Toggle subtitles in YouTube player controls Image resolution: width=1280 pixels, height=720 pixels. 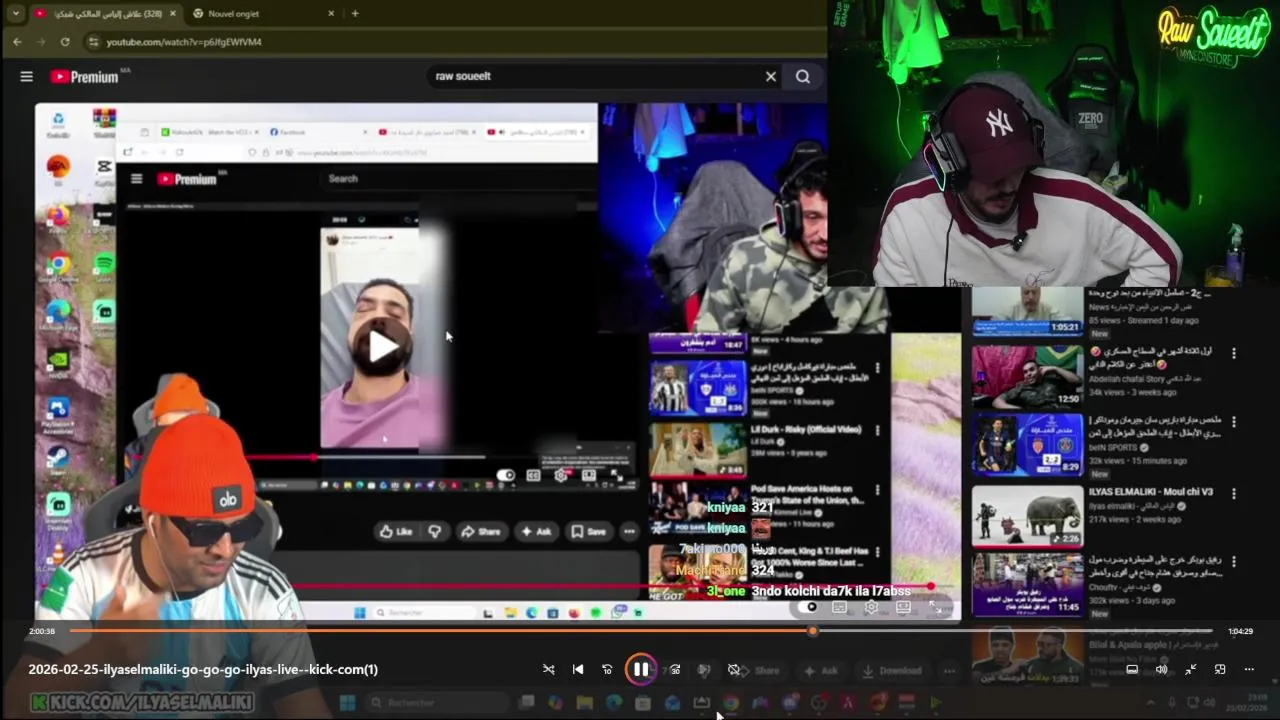point(840,607)
